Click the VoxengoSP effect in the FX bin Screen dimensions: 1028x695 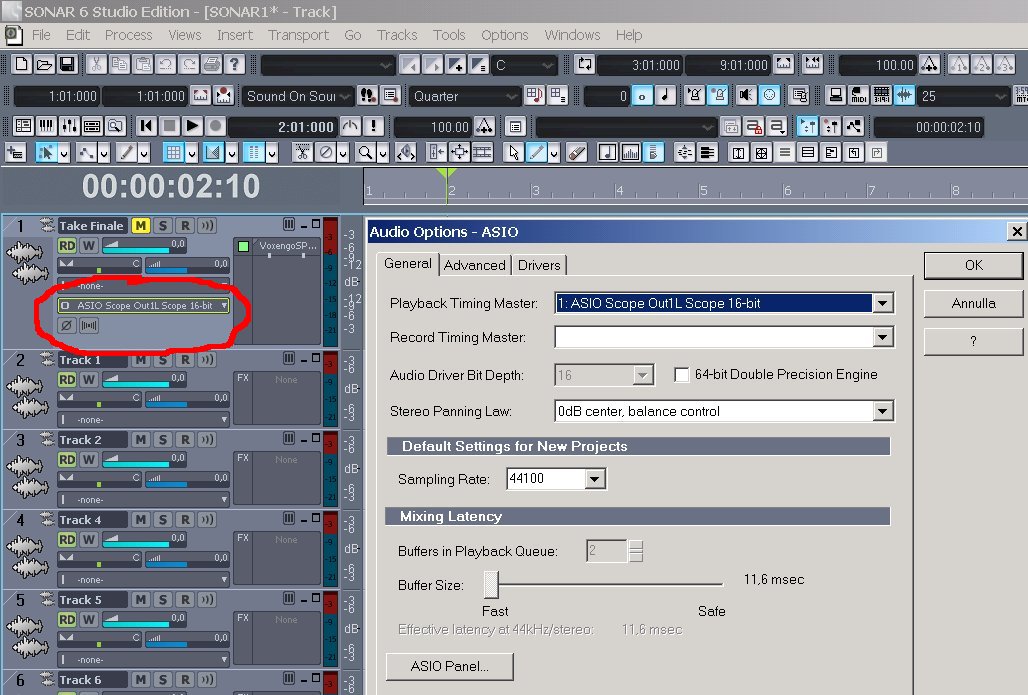287,246
